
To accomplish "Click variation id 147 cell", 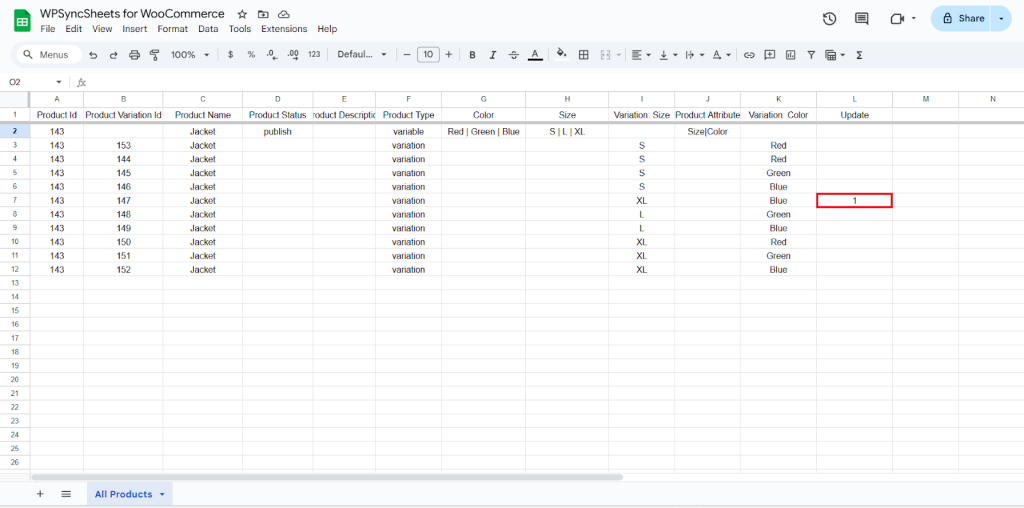I will (123, 200).
